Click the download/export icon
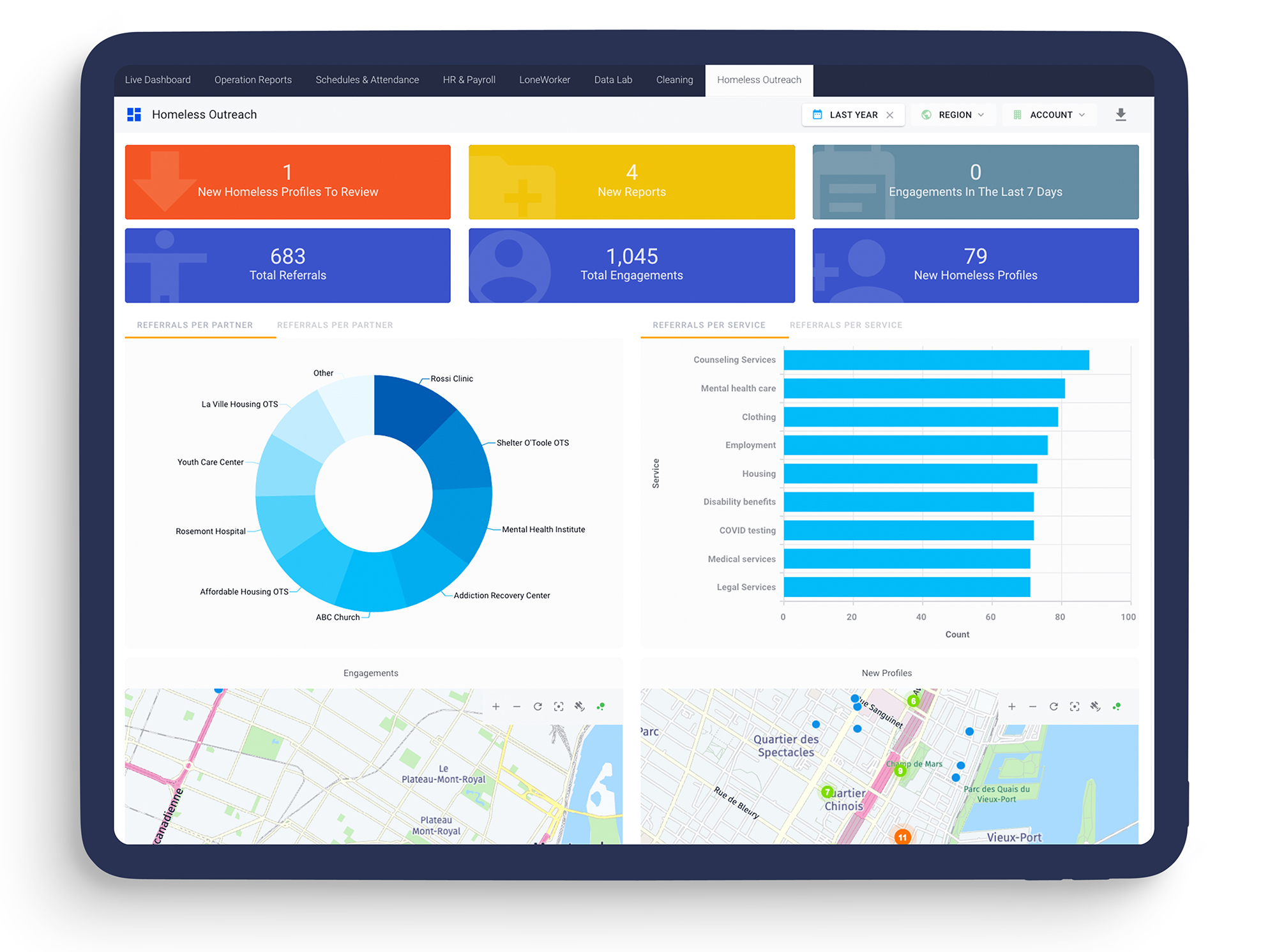Screen dimensions: 1277x952 coord(1121,114)
